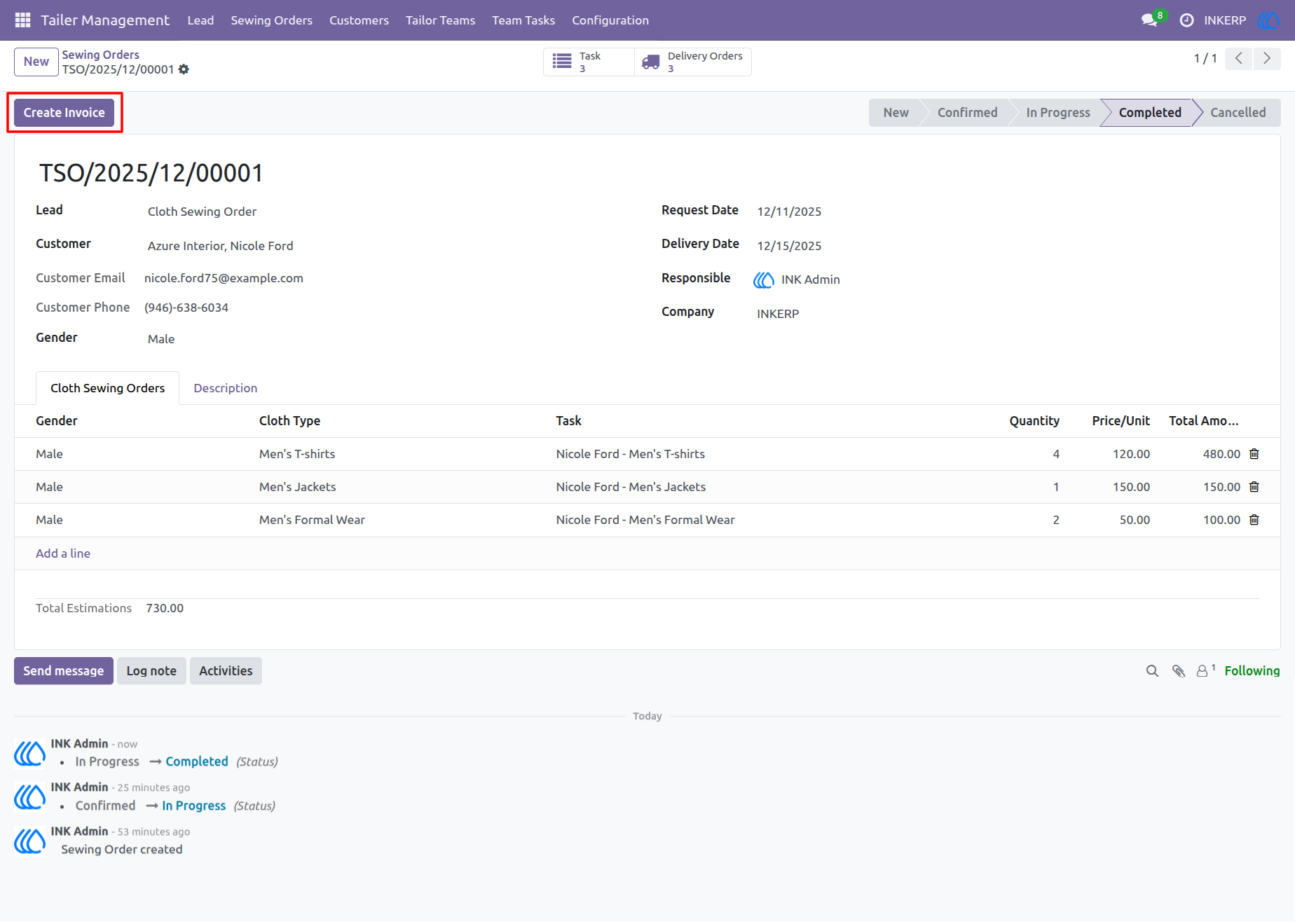The height and width of the screenshot is (924, 1295).
Task: Click the Send message button
Action: click(x=63, y=671)
